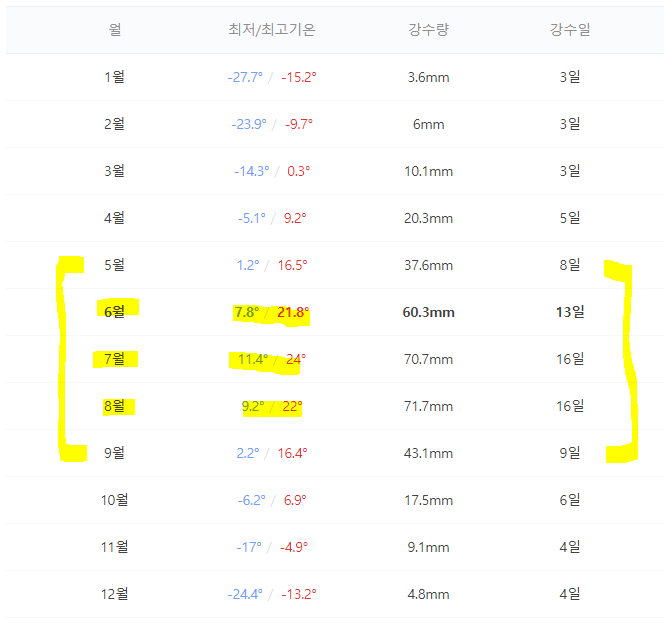Image resolution: width=672 pixels, height=625 pixels.
Task: Click the high temperature 24°
Action: click(296, 359)
